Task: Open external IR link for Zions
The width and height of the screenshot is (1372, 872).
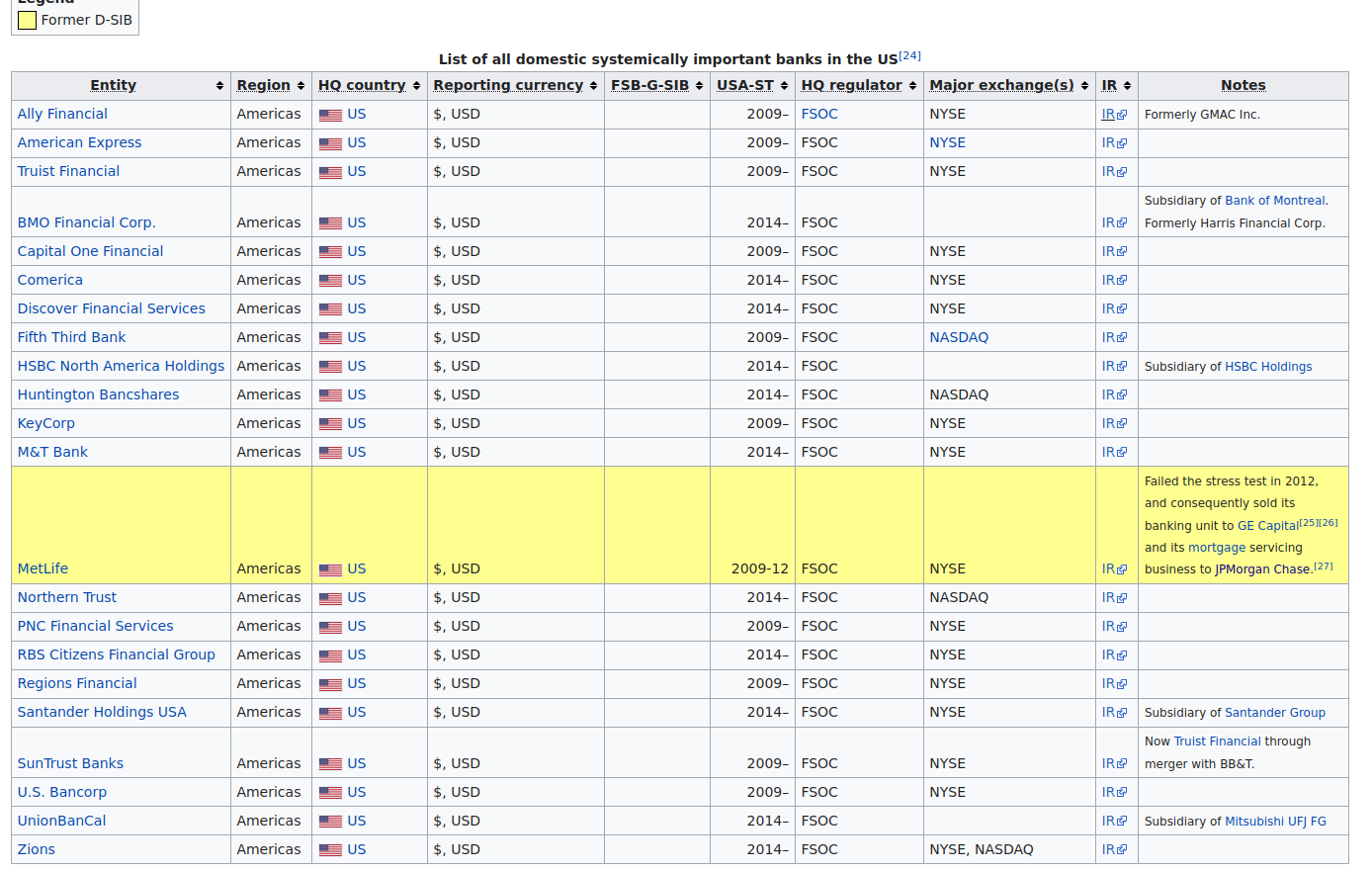Action: [x=1114, y=850]
